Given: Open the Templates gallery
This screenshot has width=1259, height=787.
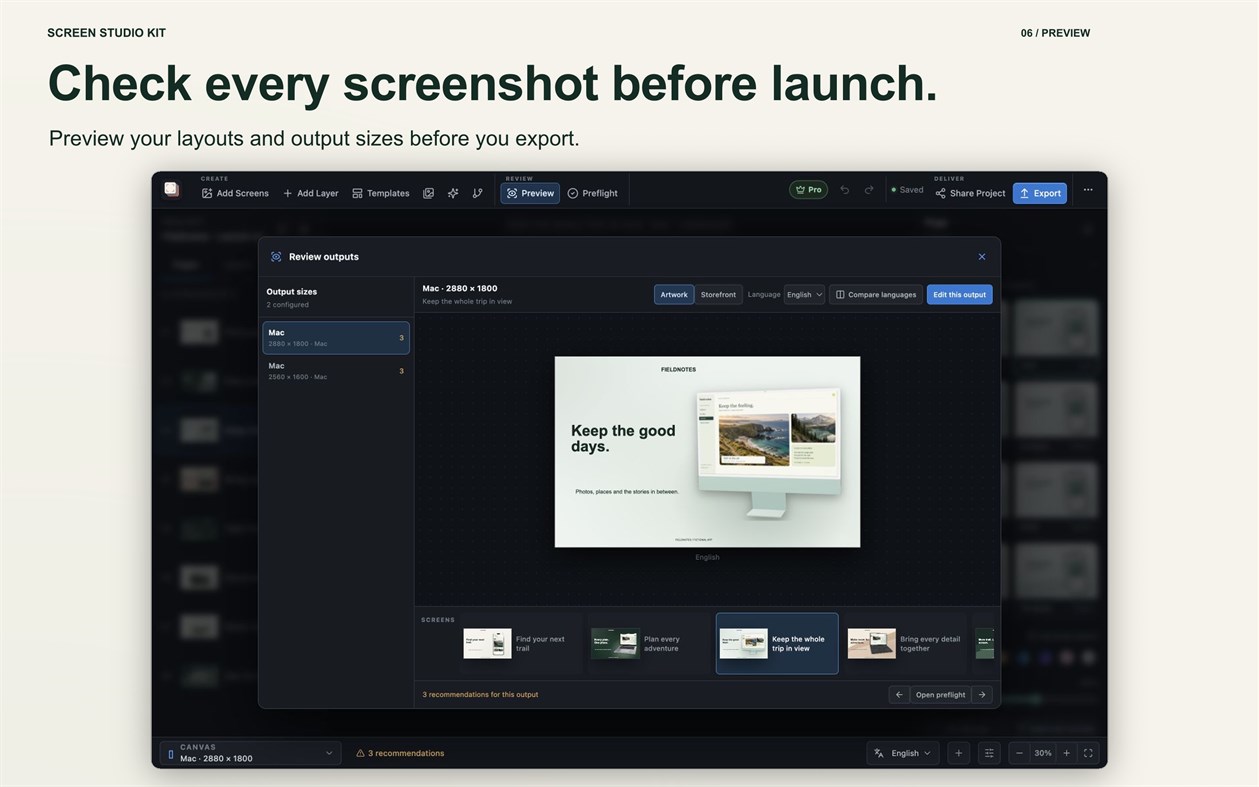Looking at the screenshot, I should [x=381, y=193].
